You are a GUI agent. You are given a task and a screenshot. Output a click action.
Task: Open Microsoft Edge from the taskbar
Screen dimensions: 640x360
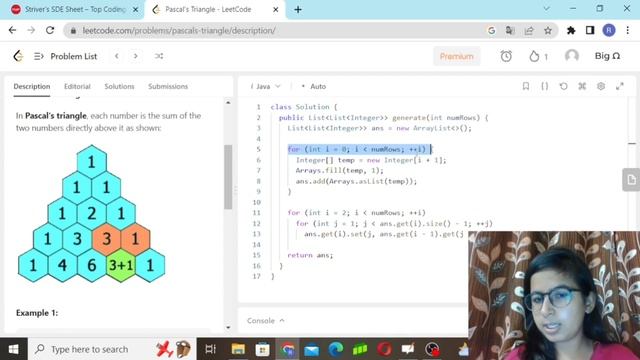coord(336,349)
